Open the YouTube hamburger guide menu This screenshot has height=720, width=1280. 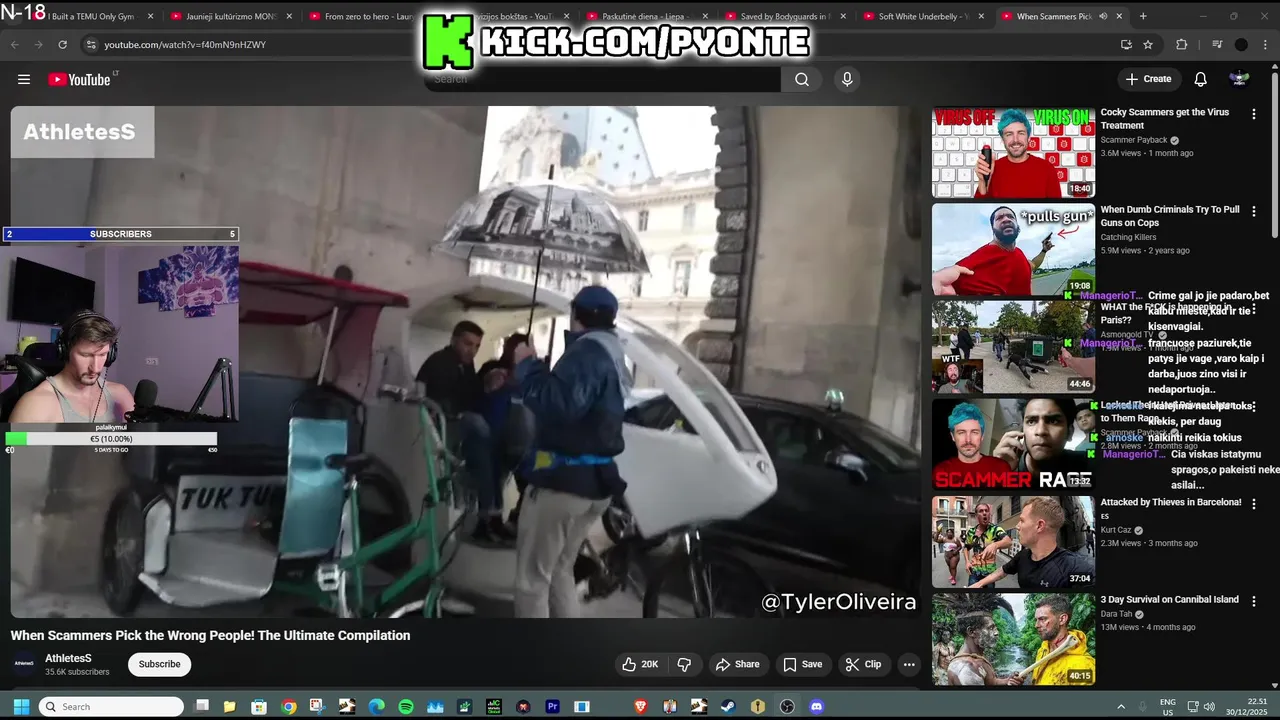24,79
